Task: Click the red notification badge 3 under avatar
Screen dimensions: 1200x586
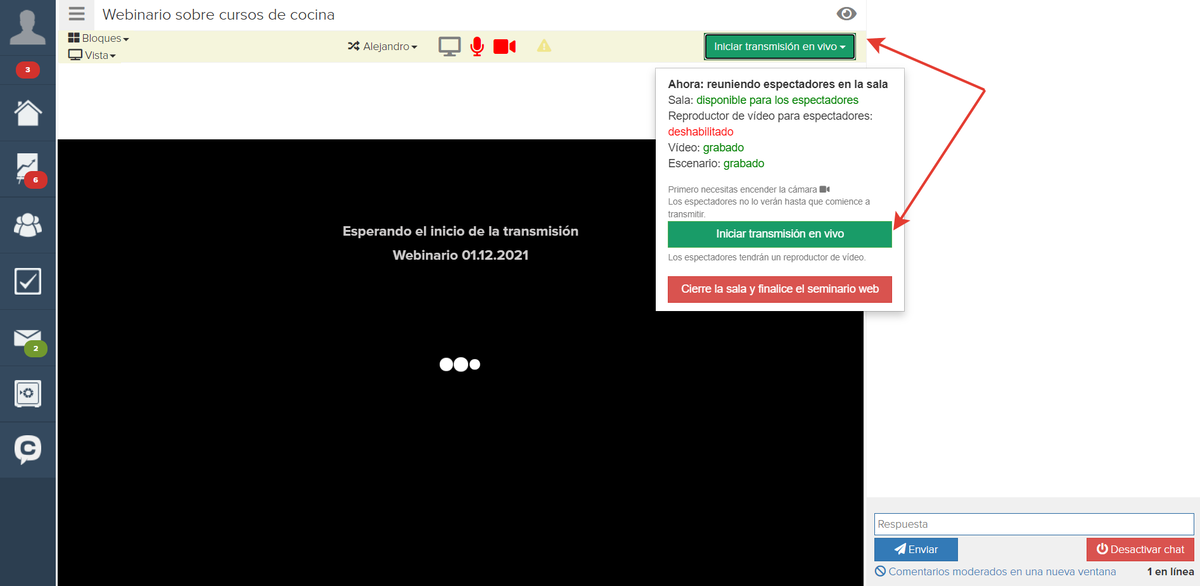Action: tap(28, 70)
